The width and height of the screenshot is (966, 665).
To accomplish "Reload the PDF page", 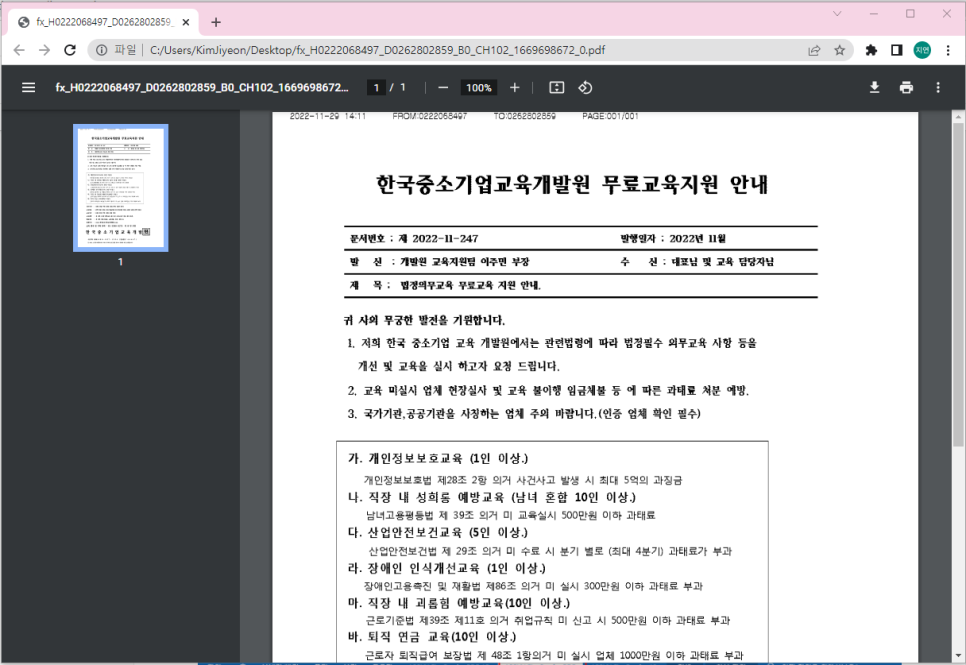I will click(70, 50).
